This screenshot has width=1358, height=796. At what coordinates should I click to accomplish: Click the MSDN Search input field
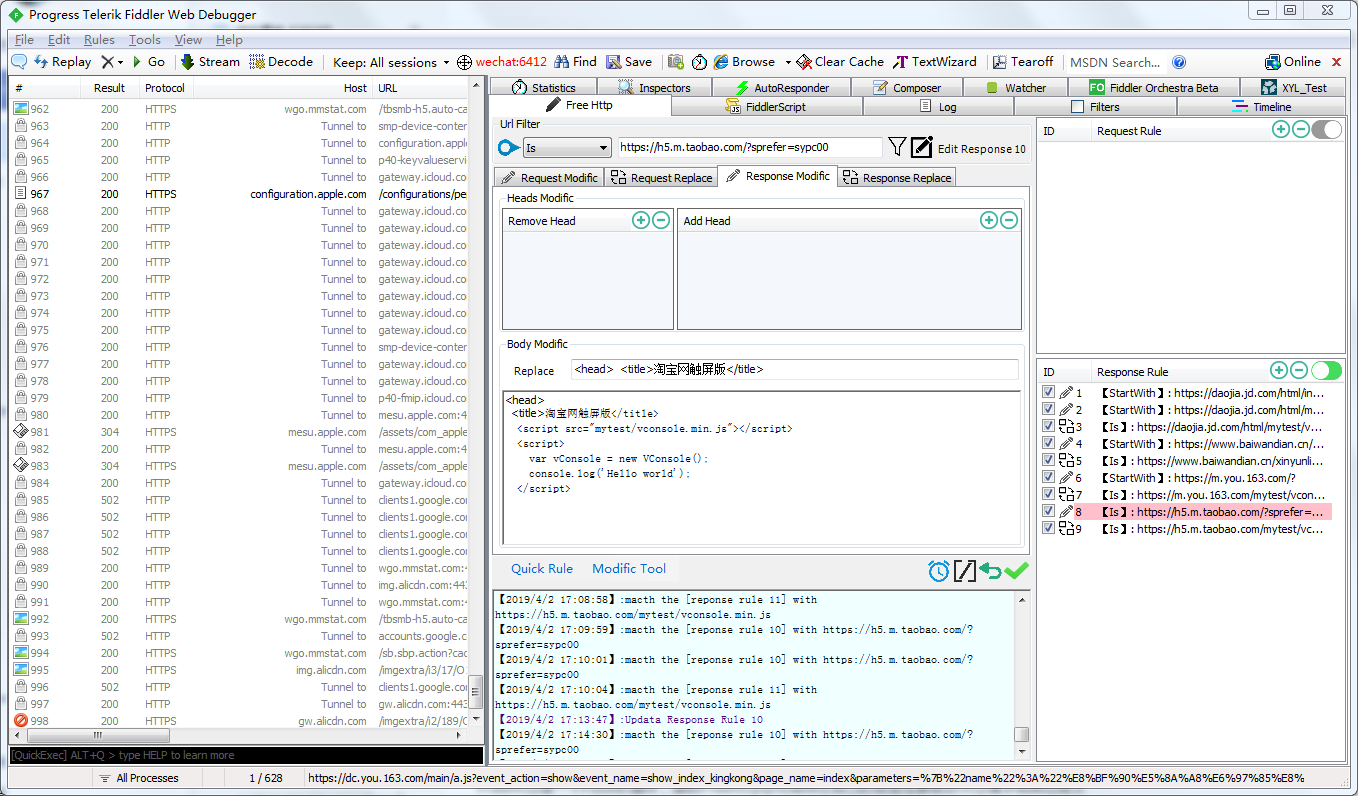1115,62
